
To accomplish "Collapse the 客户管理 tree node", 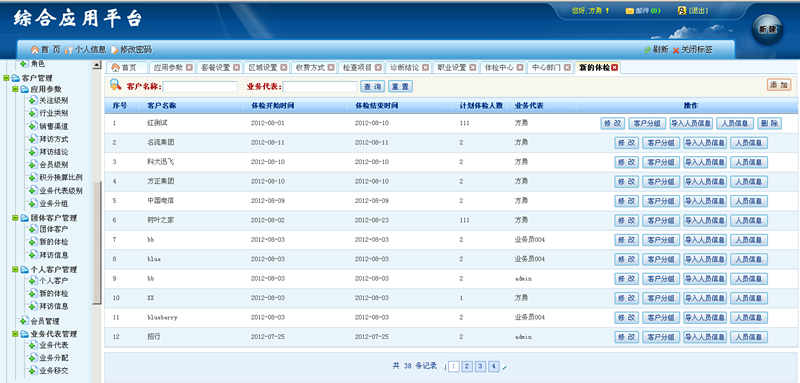I will pyautogui.click(x=6, y=78).
